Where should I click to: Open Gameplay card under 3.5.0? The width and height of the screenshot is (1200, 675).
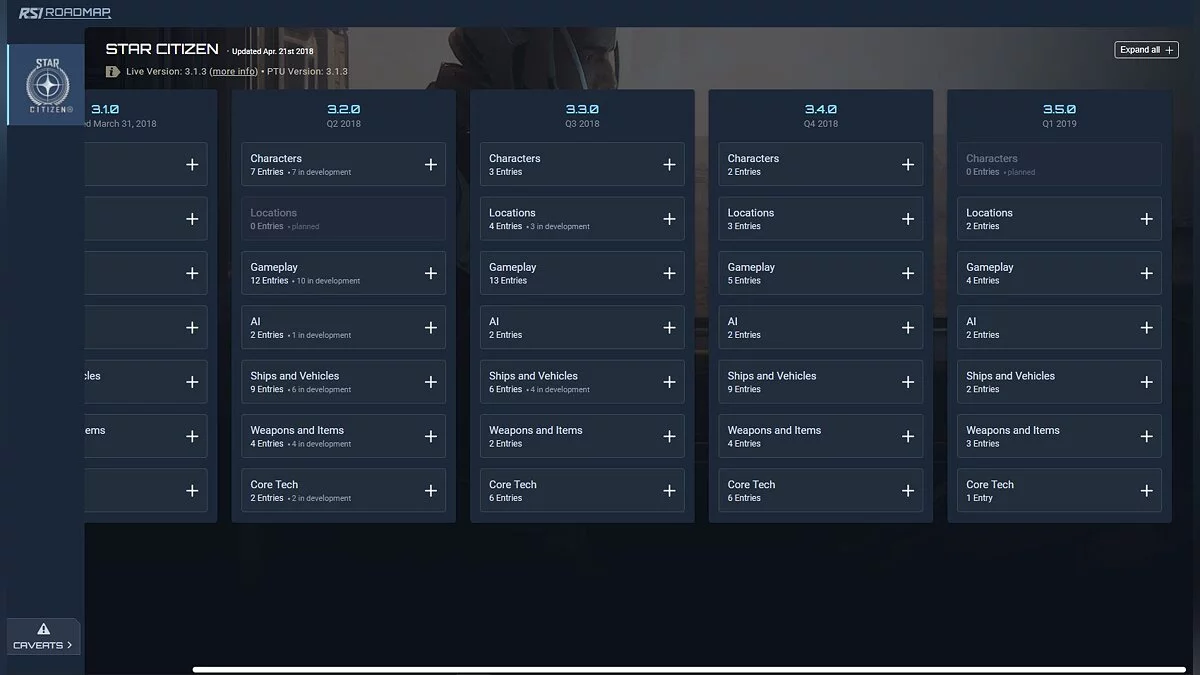(x=1059, y=273)
